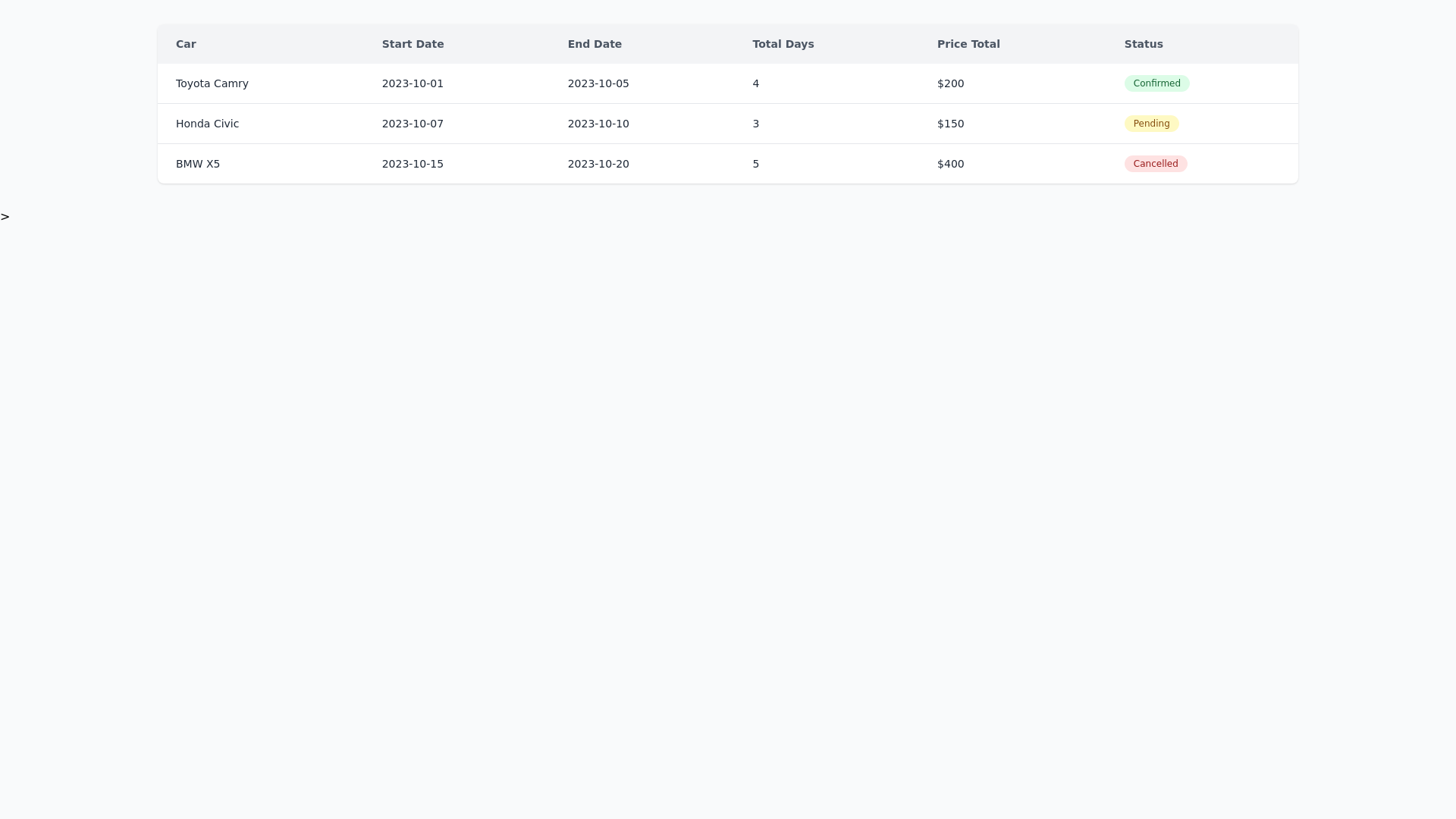1456x819 pixels.
Task: Click the BMW X5 price of $400
Action: coord(950,163)
